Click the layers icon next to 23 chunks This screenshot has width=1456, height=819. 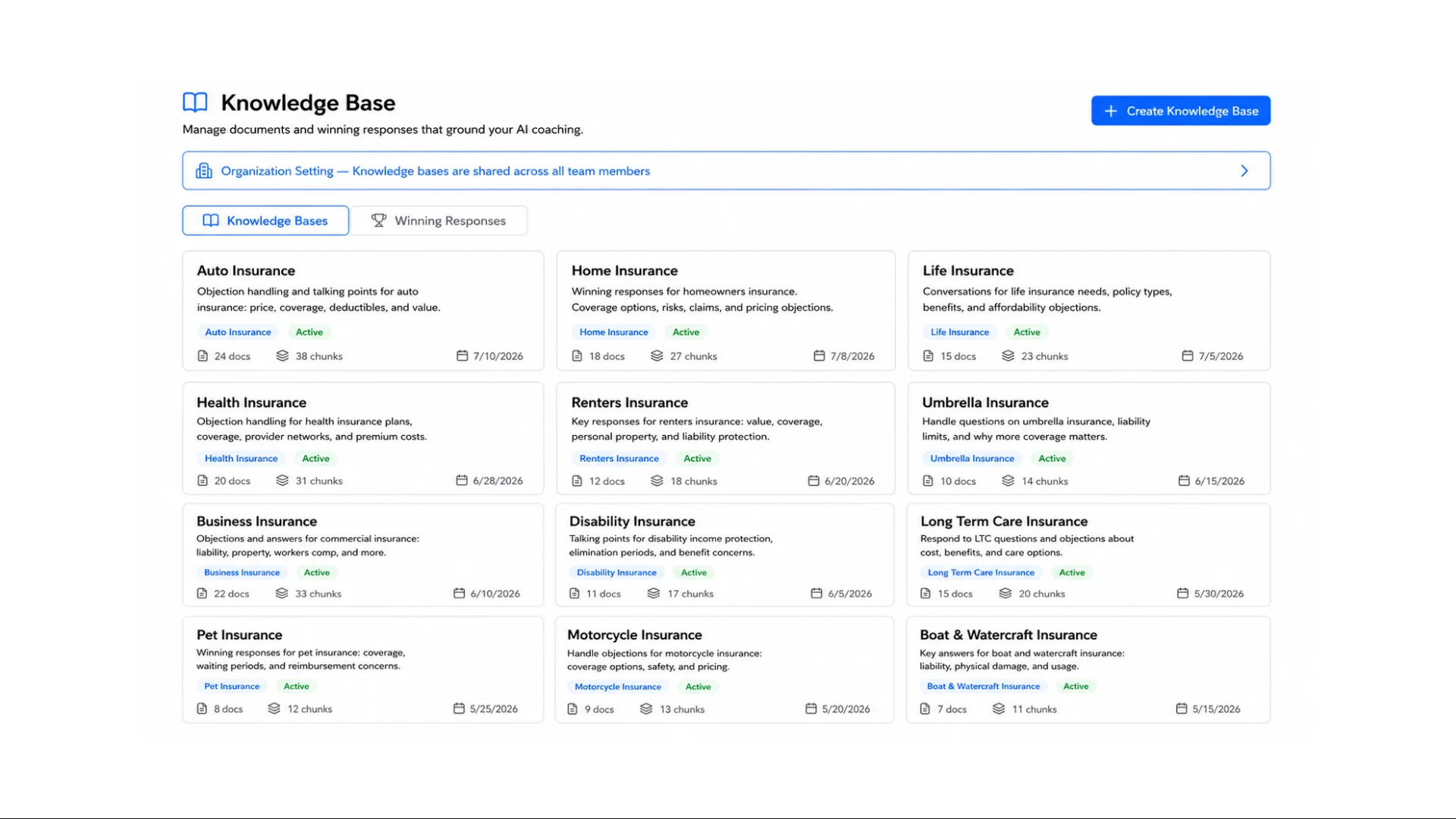tap(1008, 356)
